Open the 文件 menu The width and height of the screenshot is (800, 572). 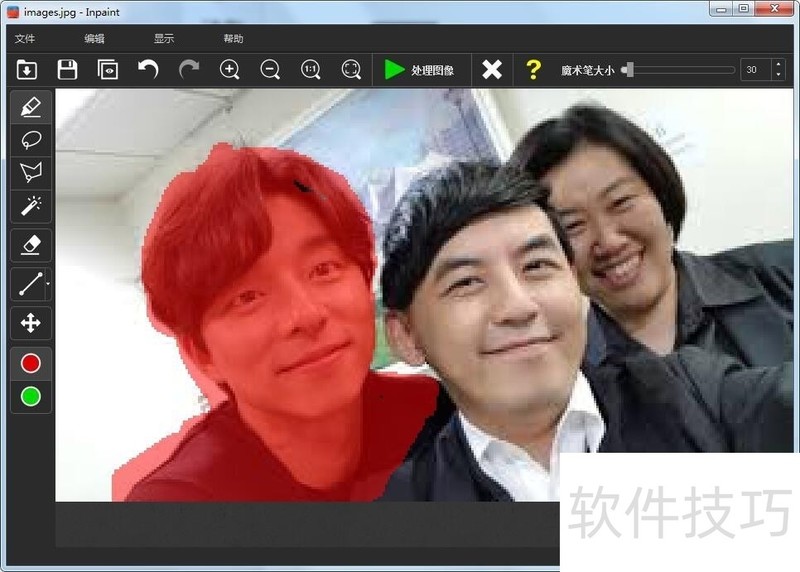click(25, 39)
